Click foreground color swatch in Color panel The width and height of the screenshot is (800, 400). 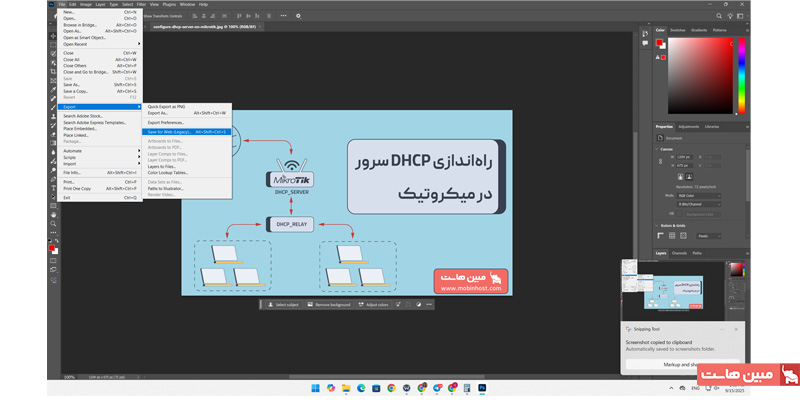659,42
